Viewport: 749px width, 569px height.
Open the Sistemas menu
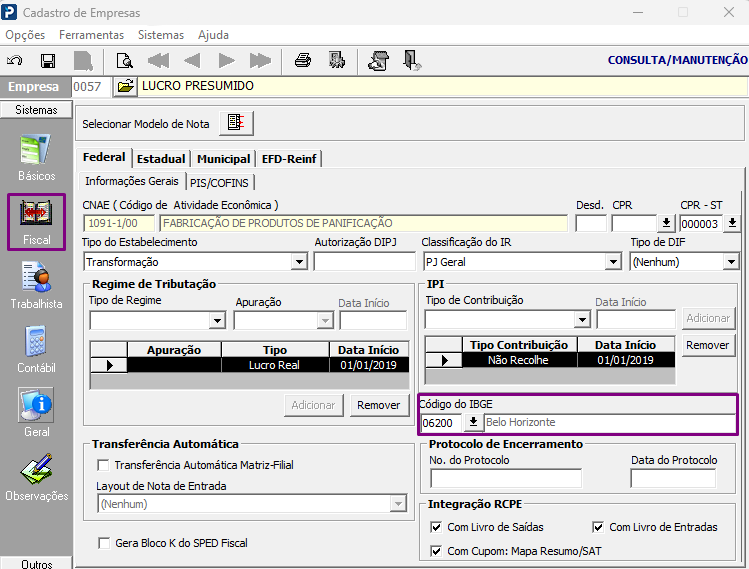[161, 35]
